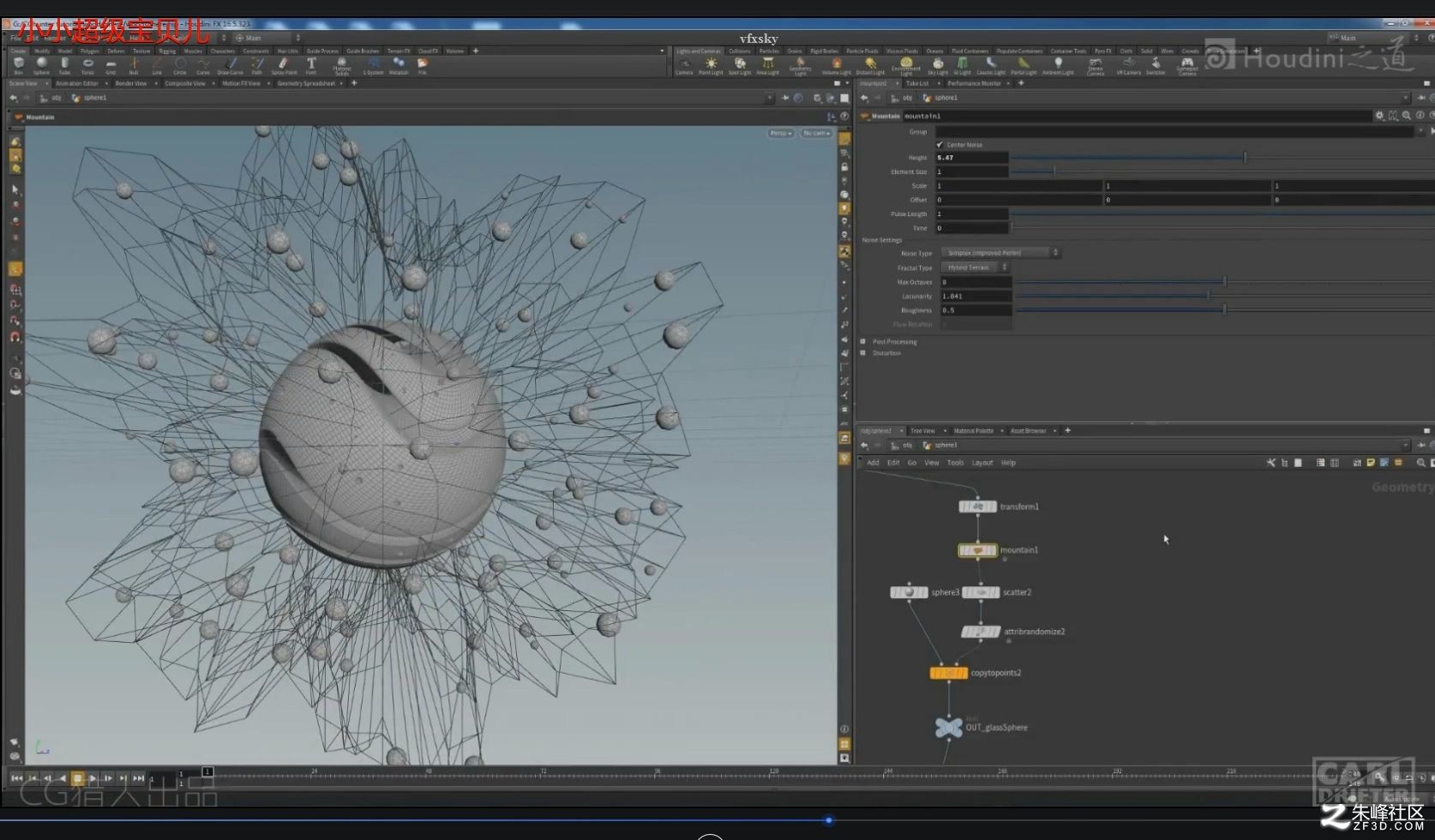
Task: Select the Box shelf tool
Action: pyautogui.click(x=19, y=66)
